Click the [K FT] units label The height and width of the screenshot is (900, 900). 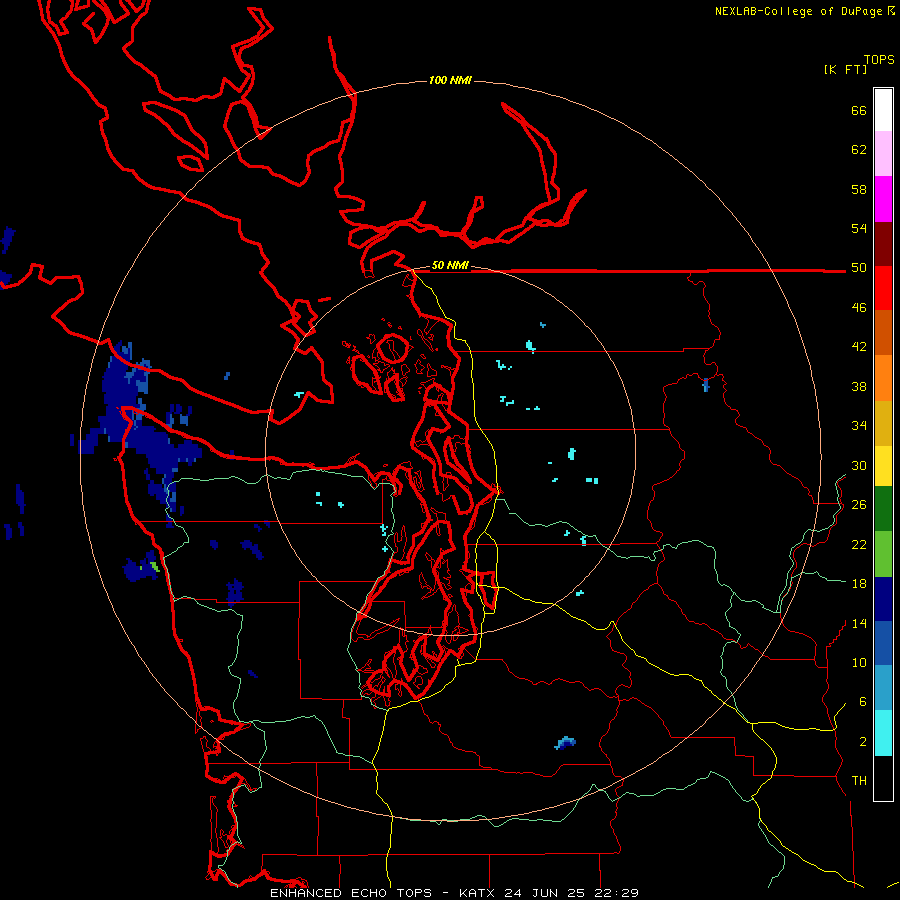845,69
